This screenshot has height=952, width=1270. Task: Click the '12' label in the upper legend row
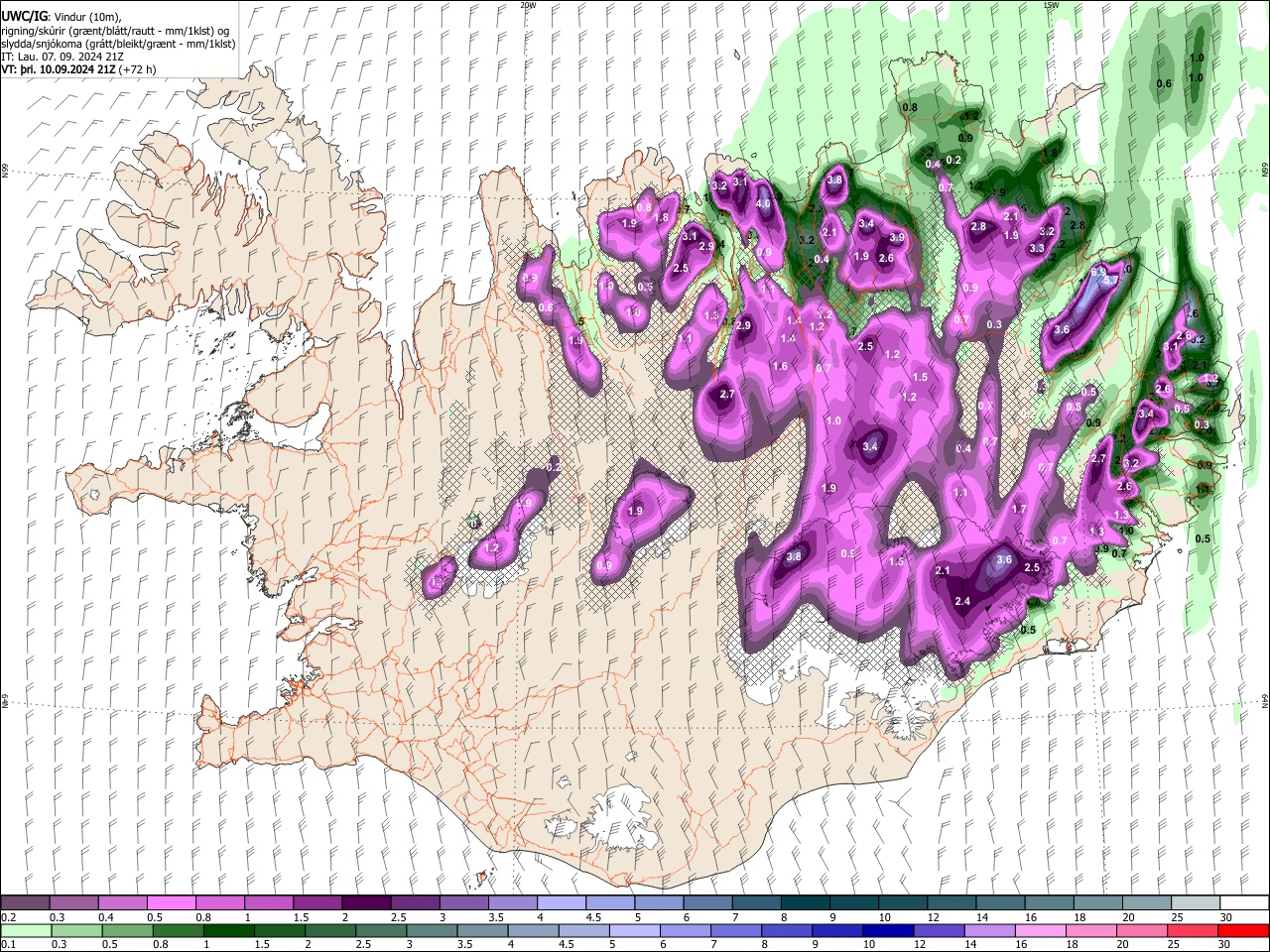(x=933, y=917)
